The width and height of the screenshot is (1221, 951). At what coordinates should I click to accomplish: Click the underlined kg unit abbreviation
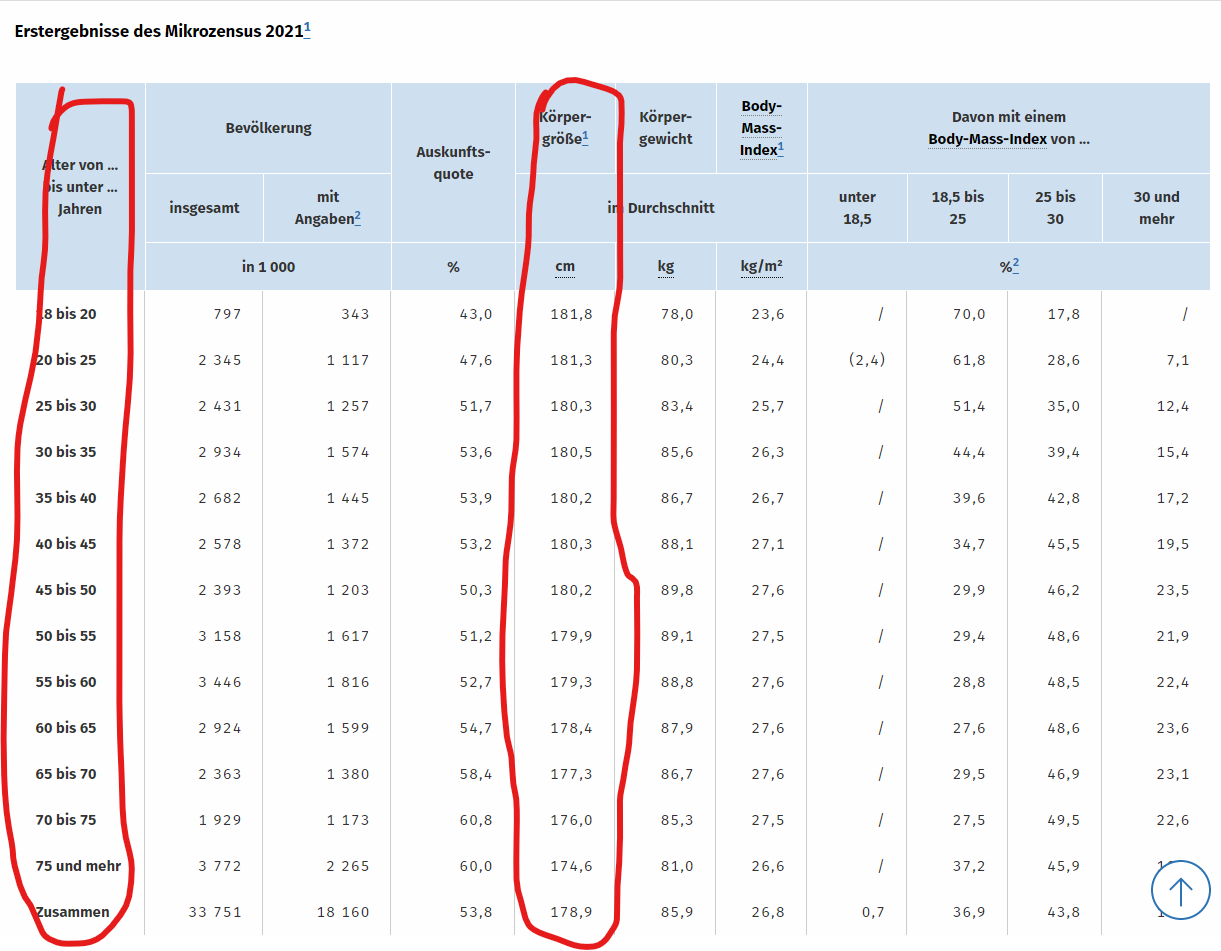pos(665,266)
